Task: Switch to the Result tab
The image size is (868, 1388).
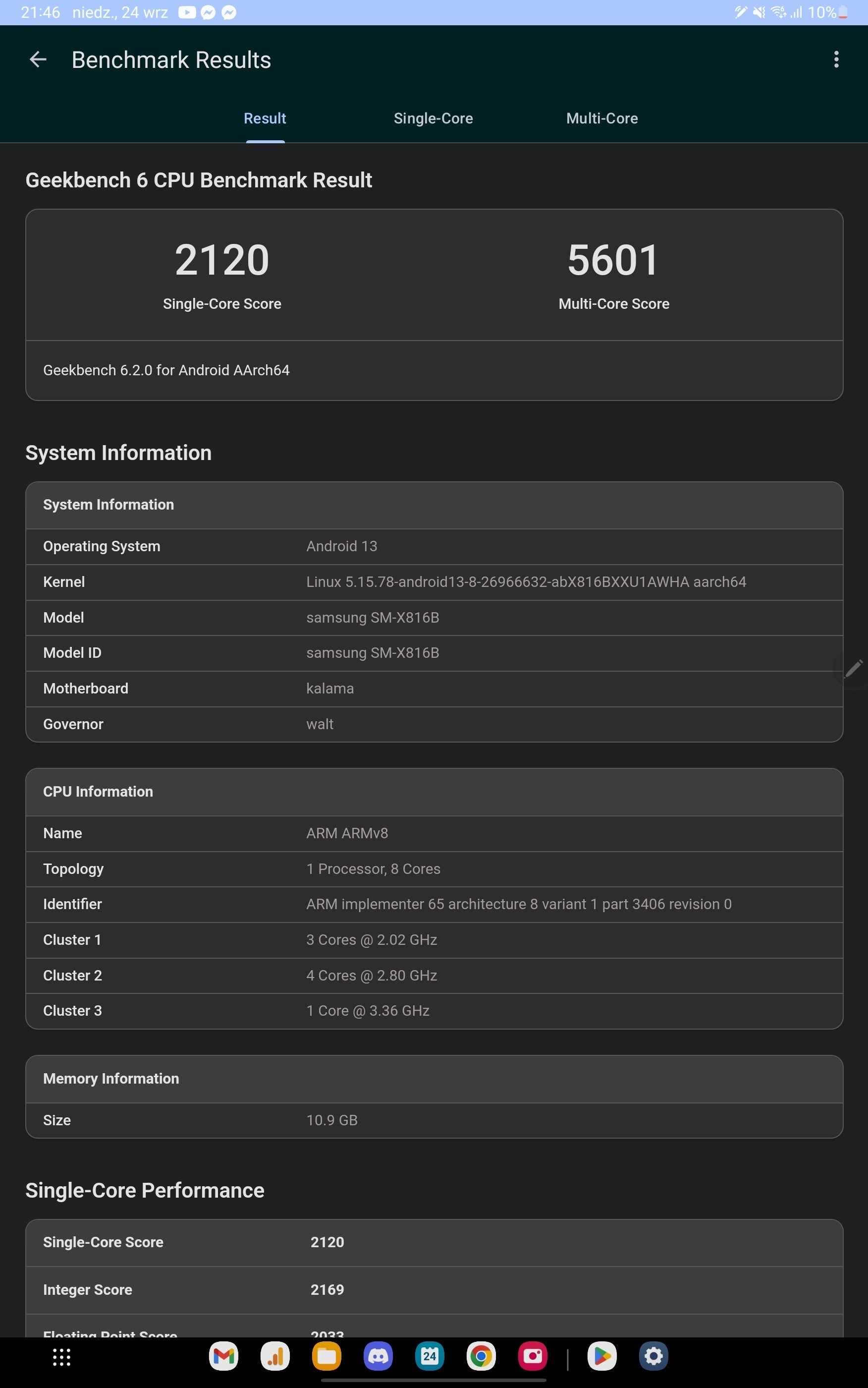Action: 265,118
